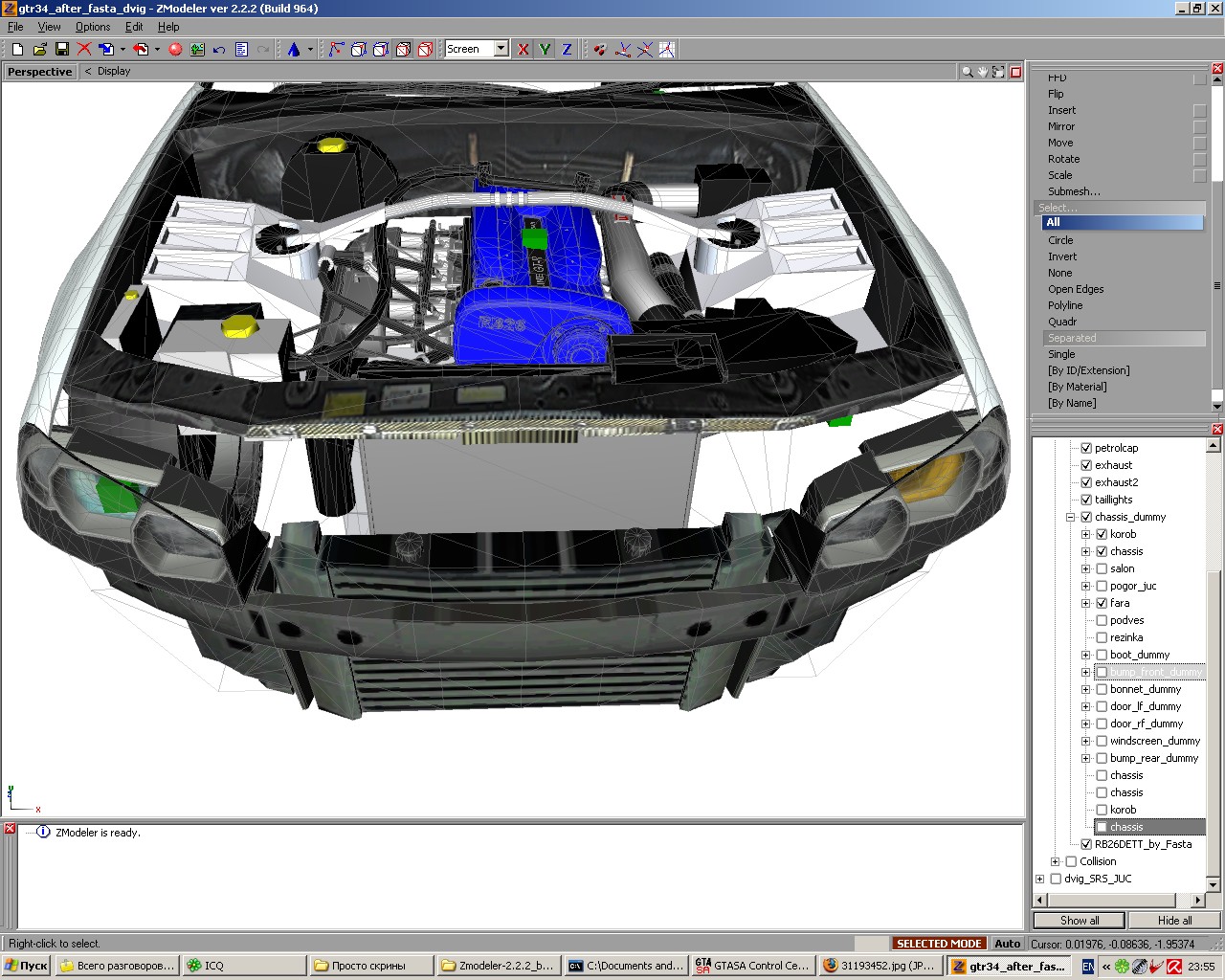Click the viewport pan hand icon
1225x980 pixels.
pos(983,72)
